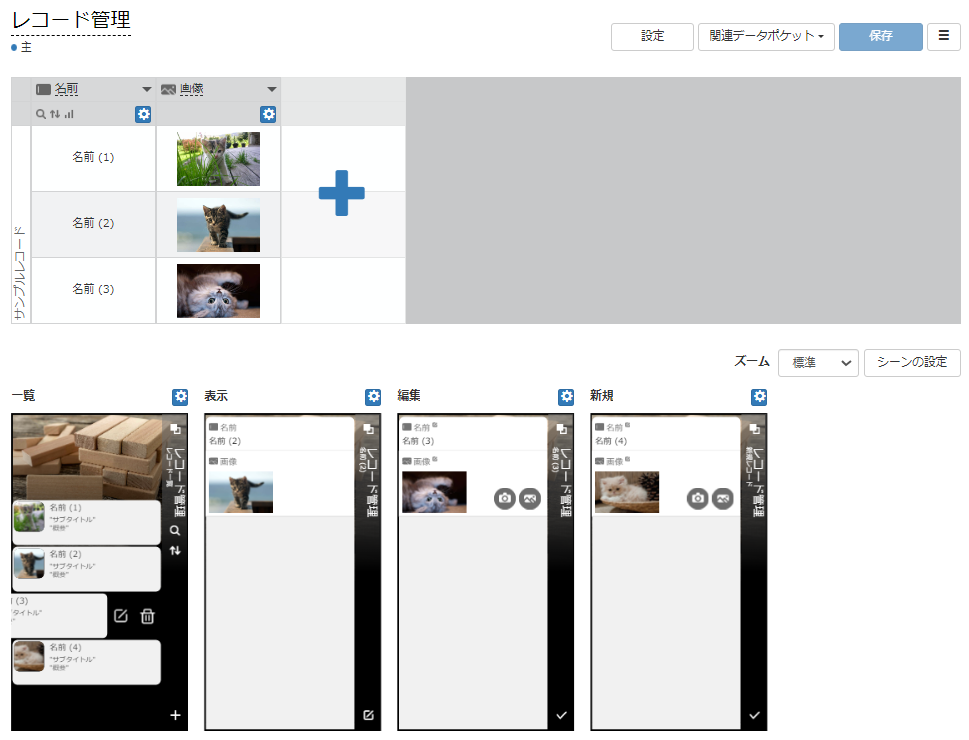Open the 名前 column settings gear

coord(143,114)
